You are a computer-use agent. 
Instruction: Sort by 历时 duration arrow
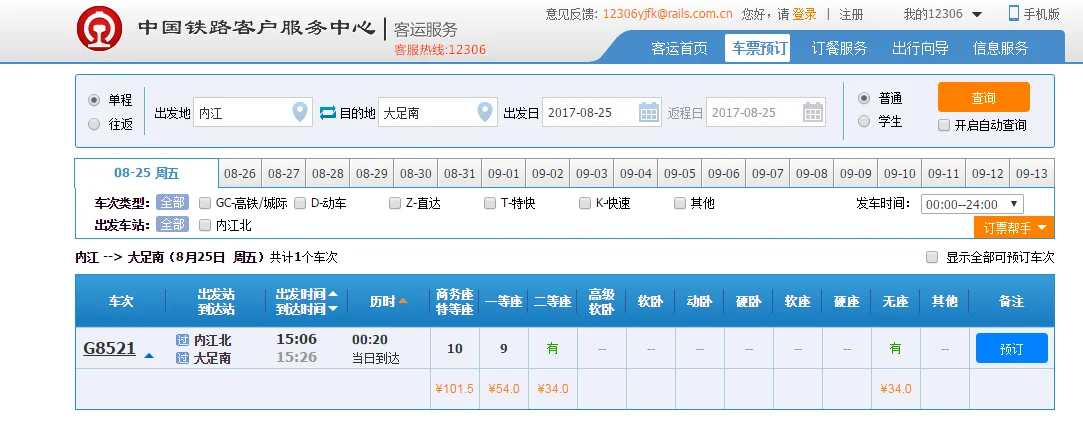click(403, 301)
